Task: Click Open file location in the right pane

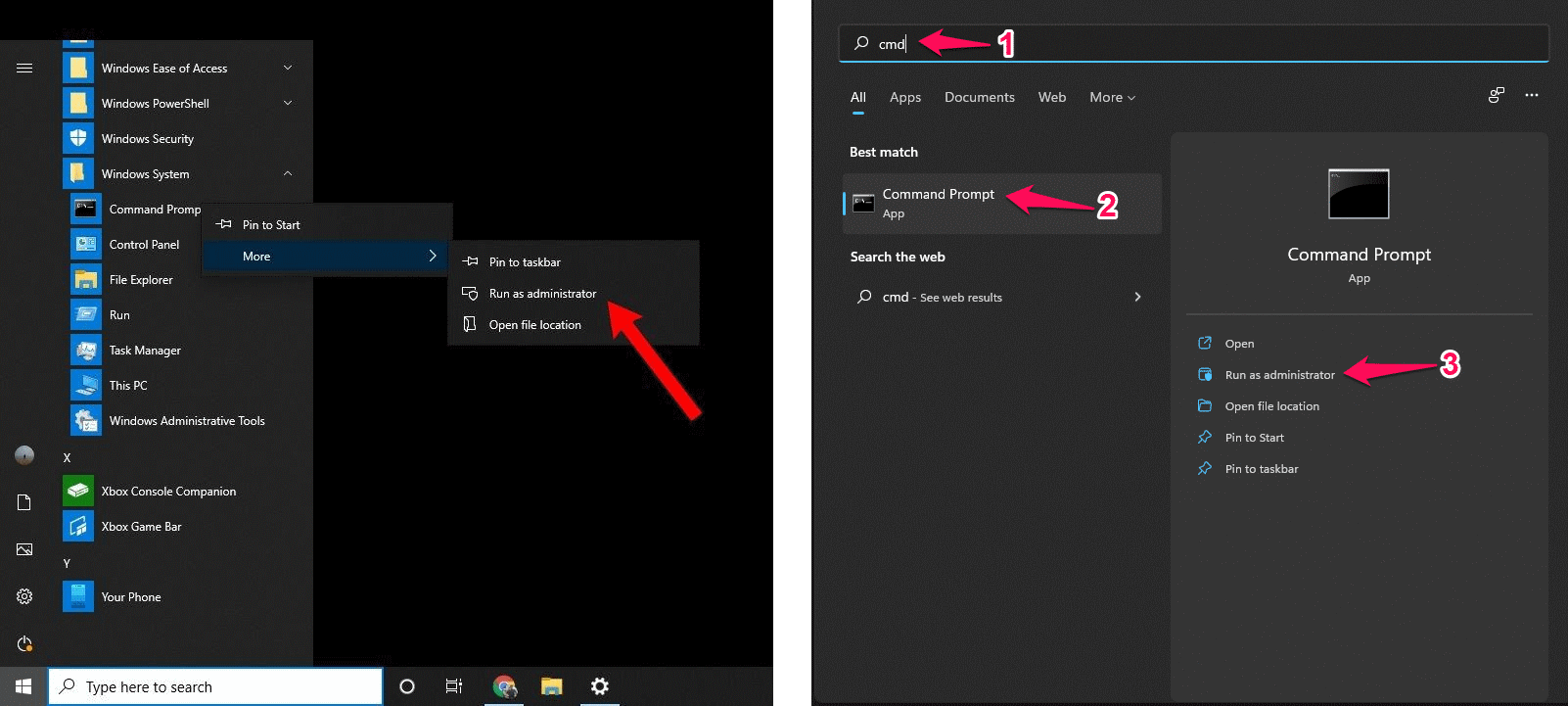Action: pyautogui.click(x=1271, y=406)
